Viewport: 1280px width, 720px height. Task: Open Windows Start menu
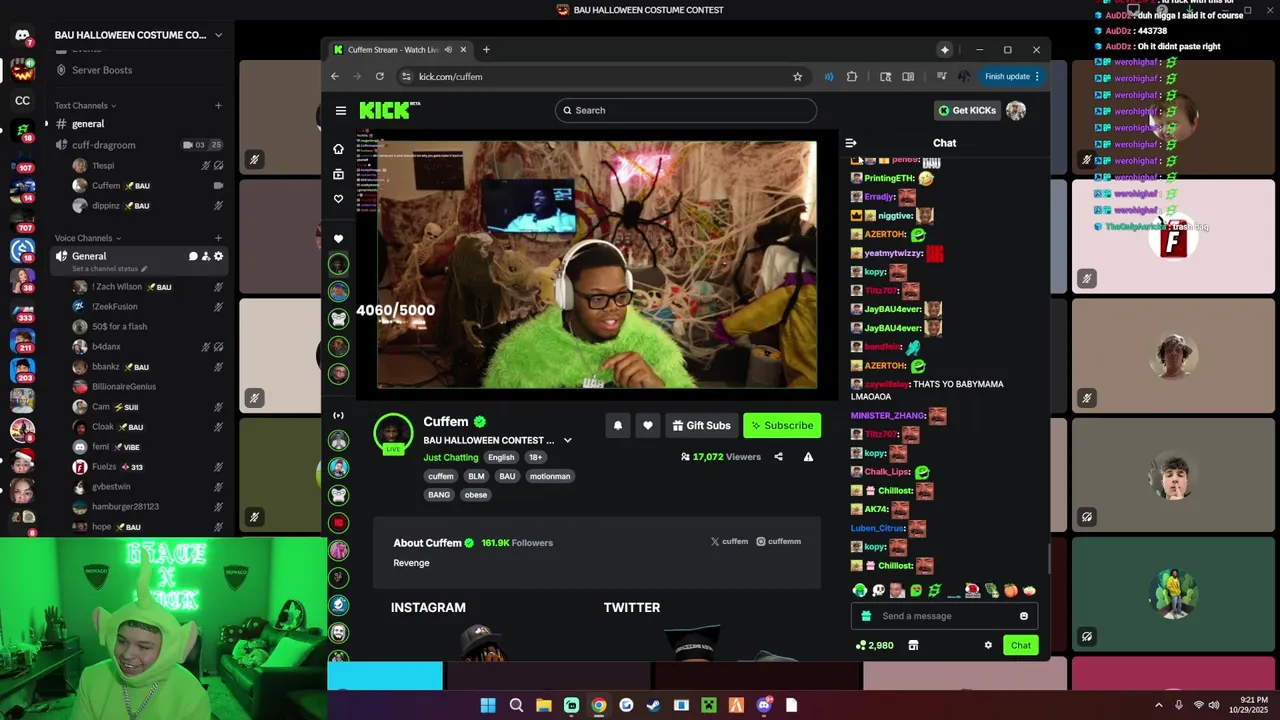488,705
